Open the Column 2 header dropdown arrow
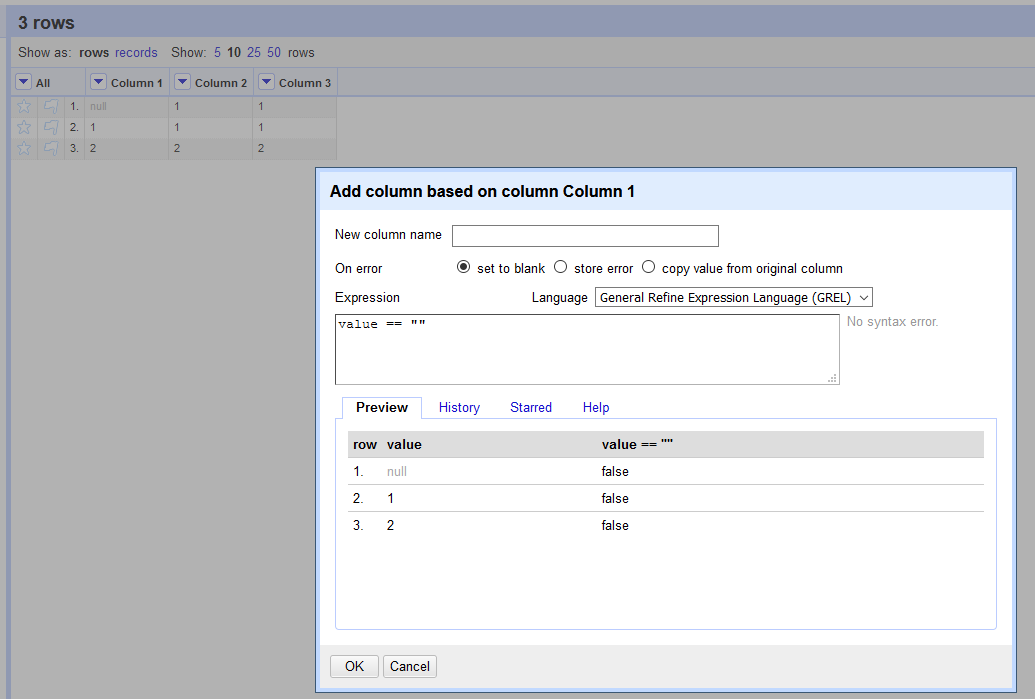 (x=182, y=82)
